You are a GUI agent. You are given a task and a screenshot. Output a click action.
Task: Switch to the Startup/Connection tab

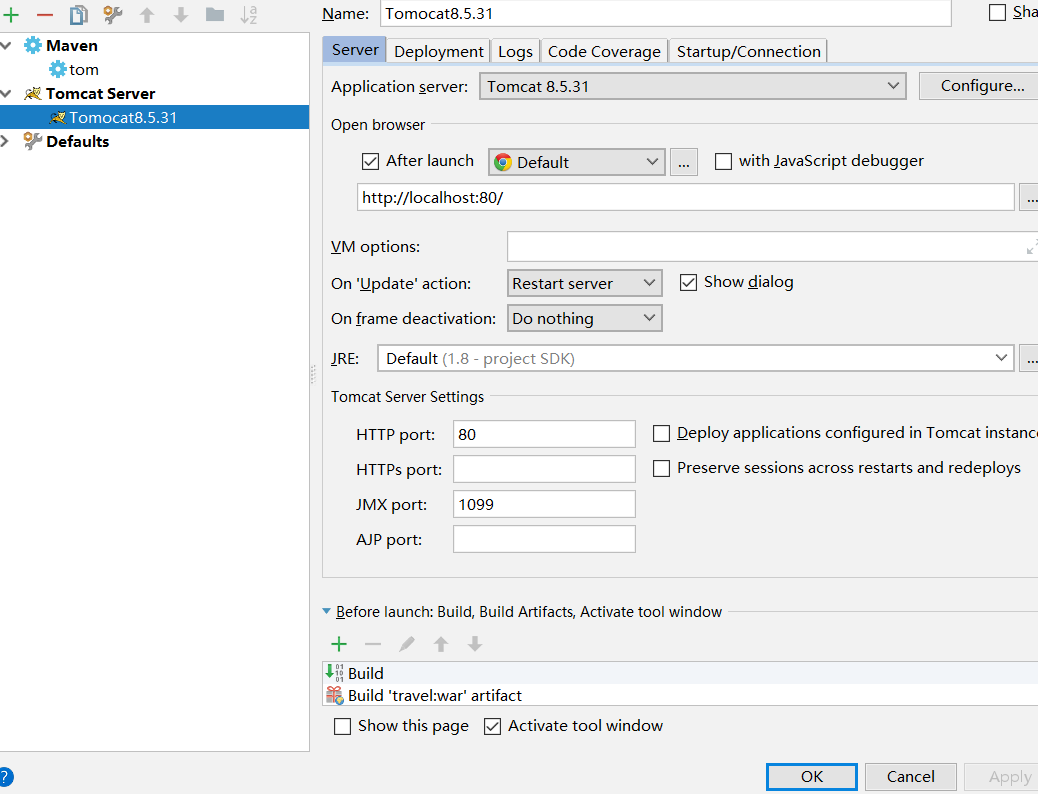click(x=749, y=52)
